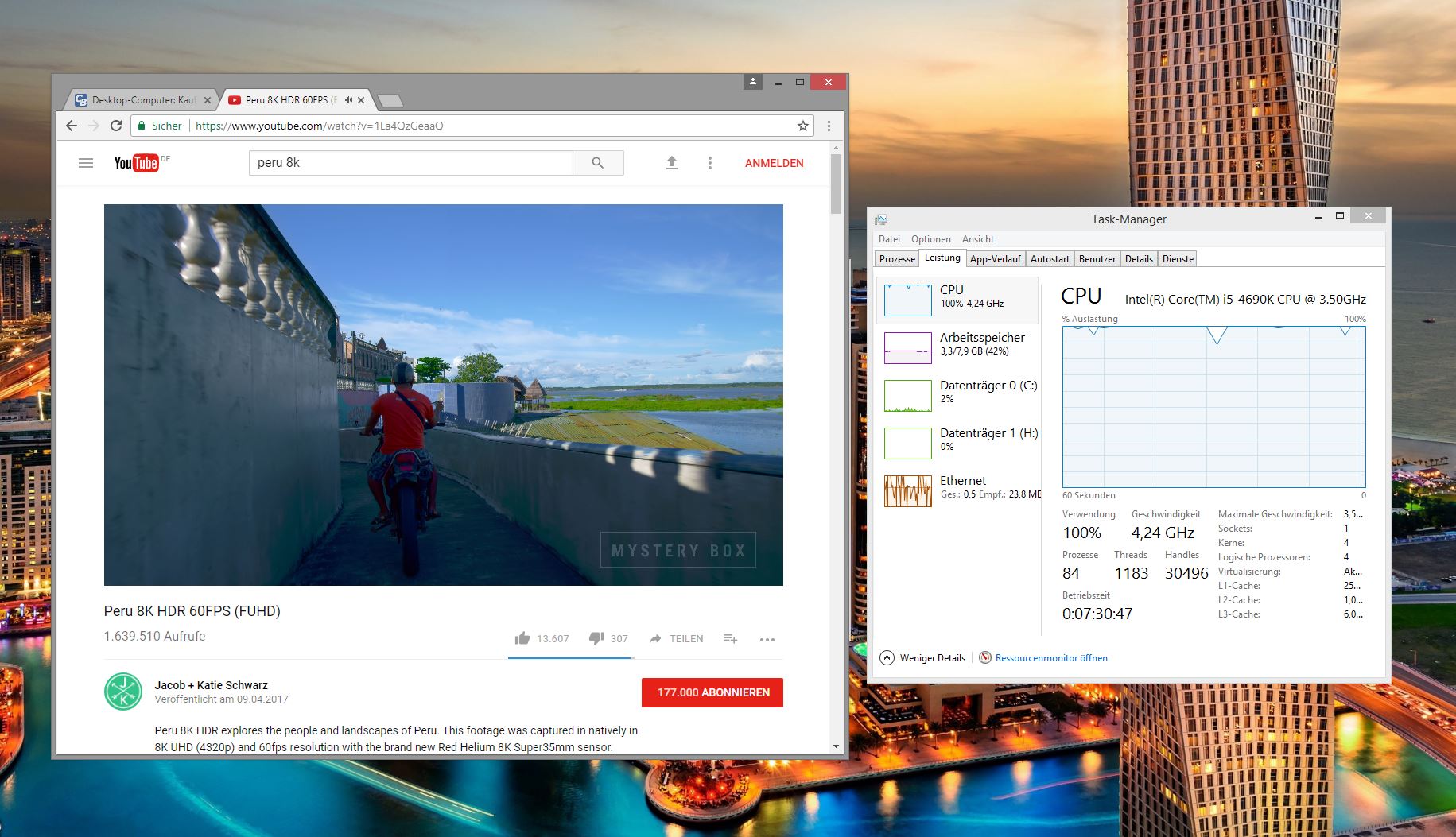This screenshot has width=1456, height=837.
Task: Mute the Peru 8K tab audio icon
Action: tap(348, 100)
